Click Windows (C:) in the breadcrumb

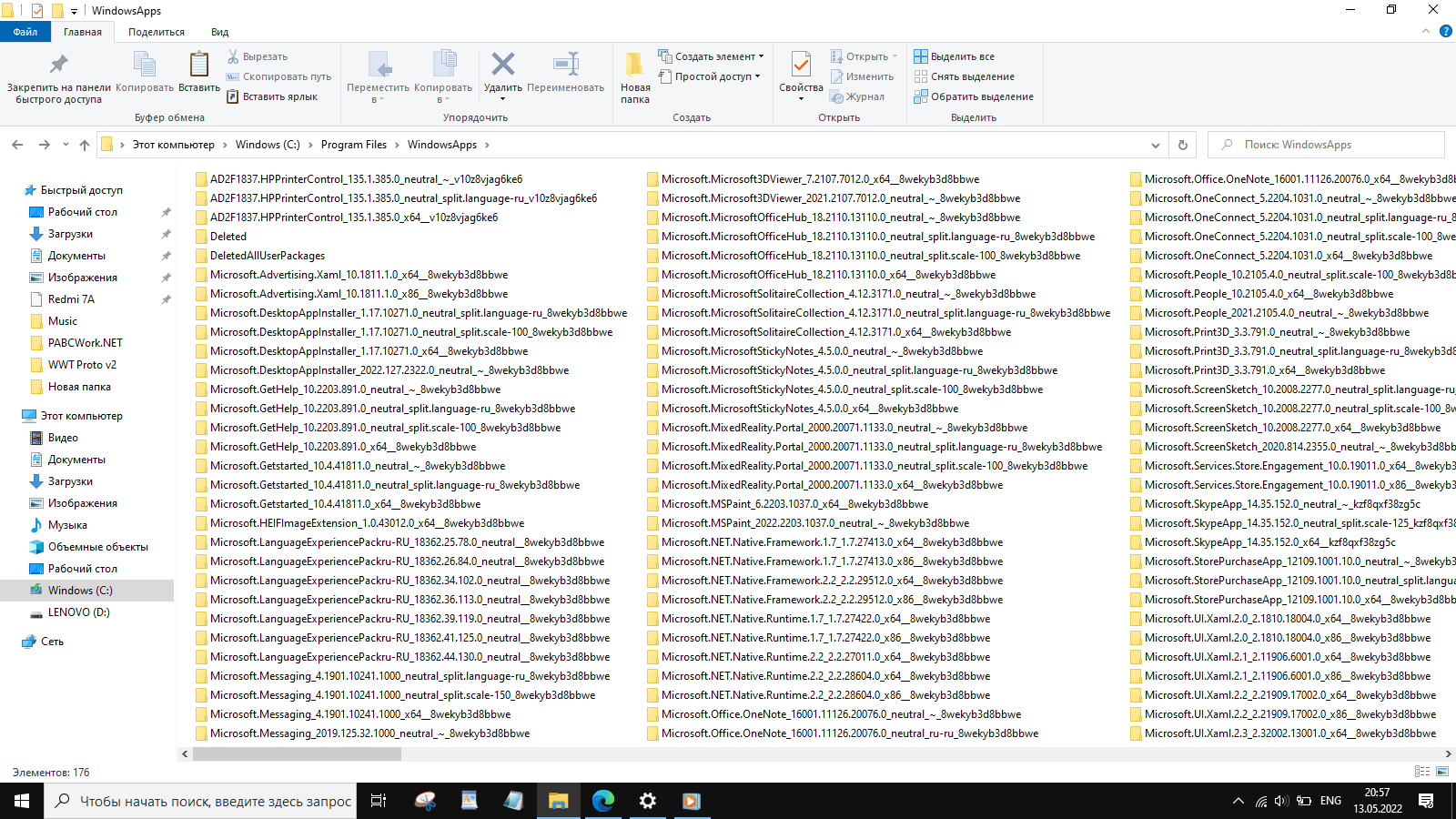click(x=268, y=145)
